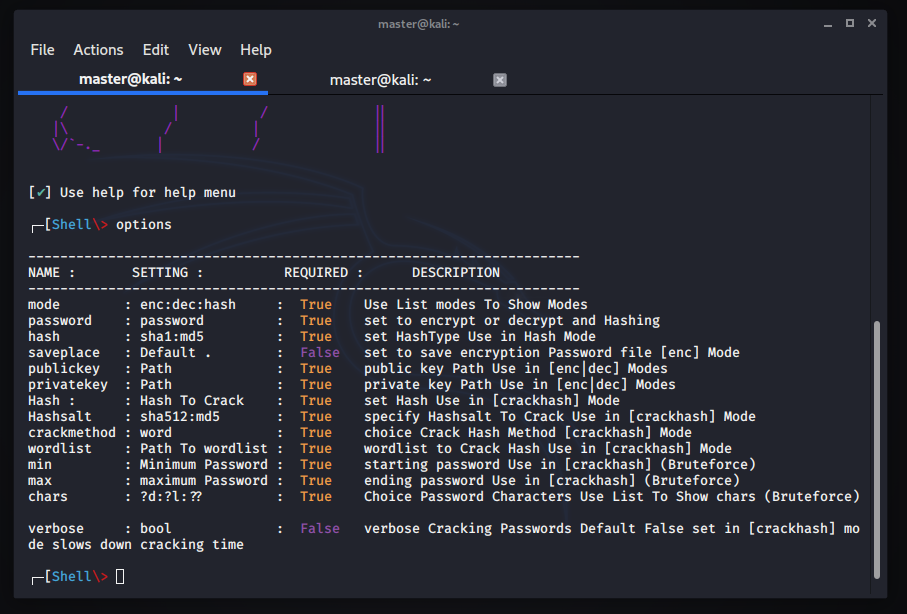Click the 'maximum Password' setting value
Image resolution: width=907 pixels, height=614 pixels.
click(x=204, y=480)
